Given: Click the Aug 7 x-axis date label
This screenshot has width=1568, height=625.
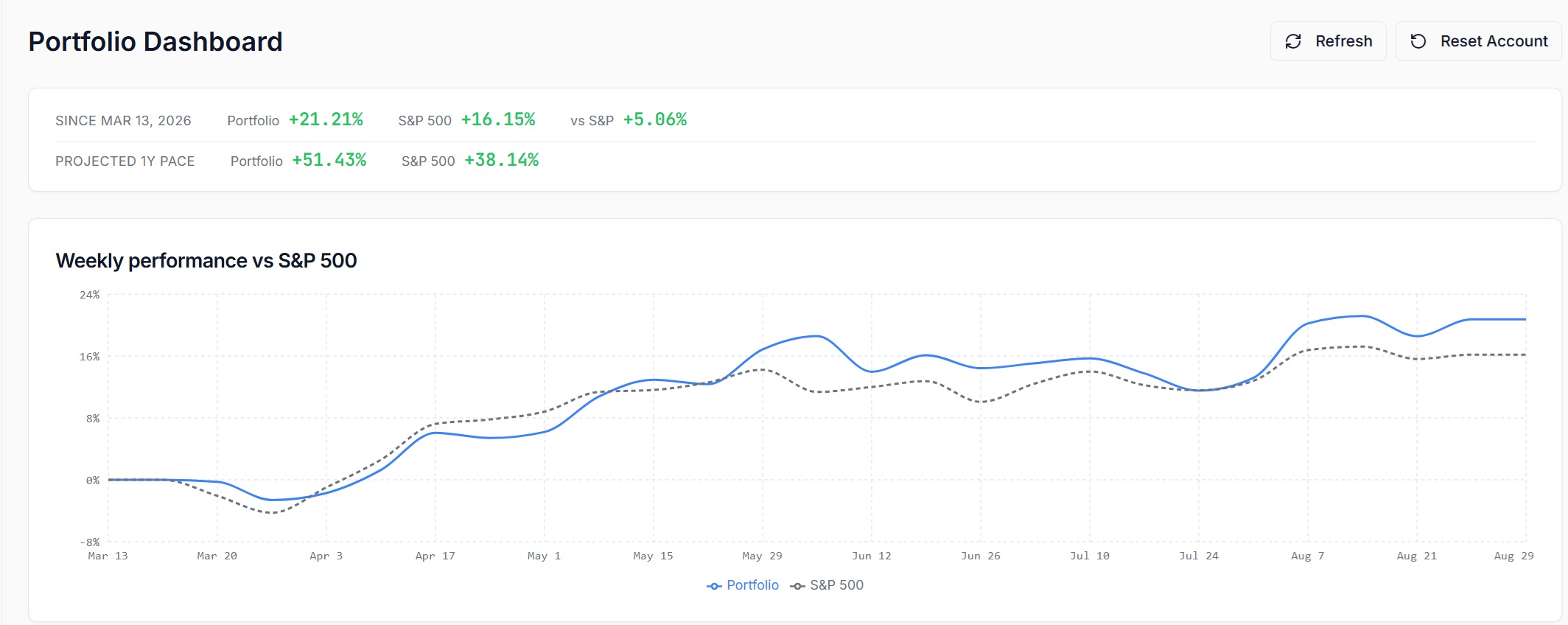Looking at the screenshot, I should pos(1307,556).
